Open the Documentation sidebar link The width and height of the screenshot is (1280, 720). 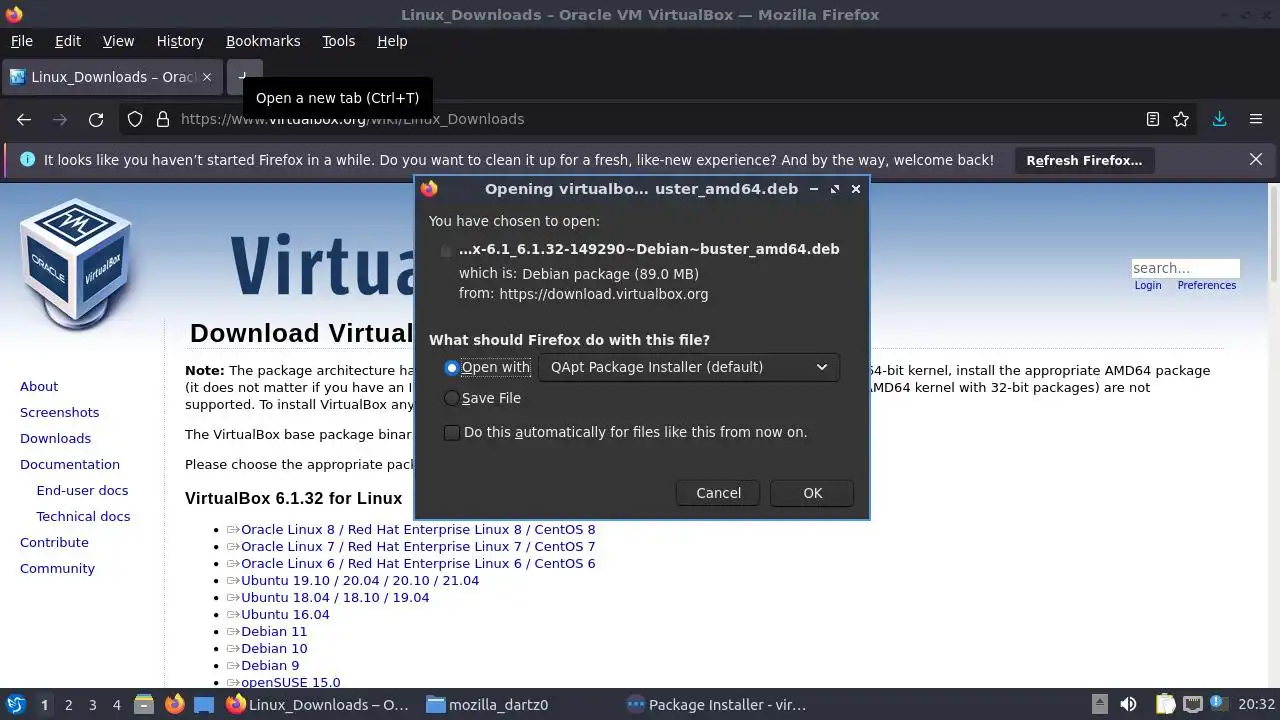[x=70, y=464]
